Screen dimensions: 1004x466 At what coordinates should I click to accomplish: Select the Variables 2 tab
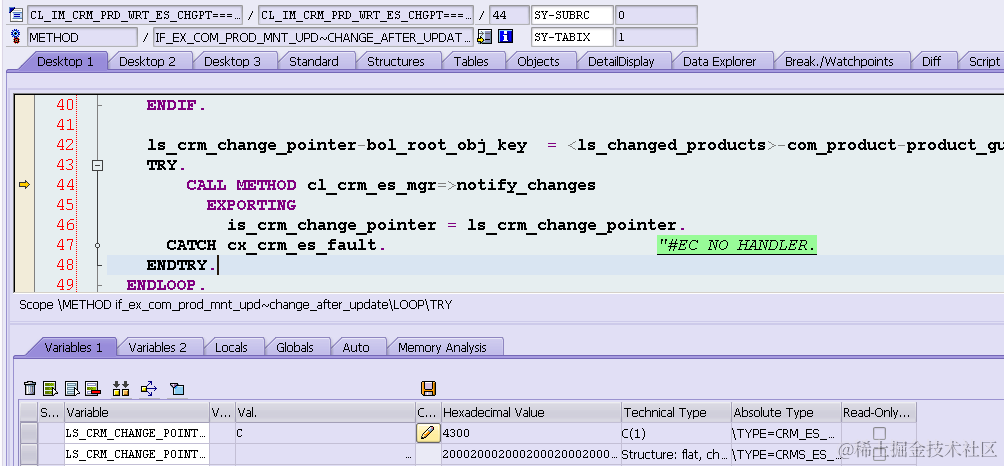click(158, 347)
